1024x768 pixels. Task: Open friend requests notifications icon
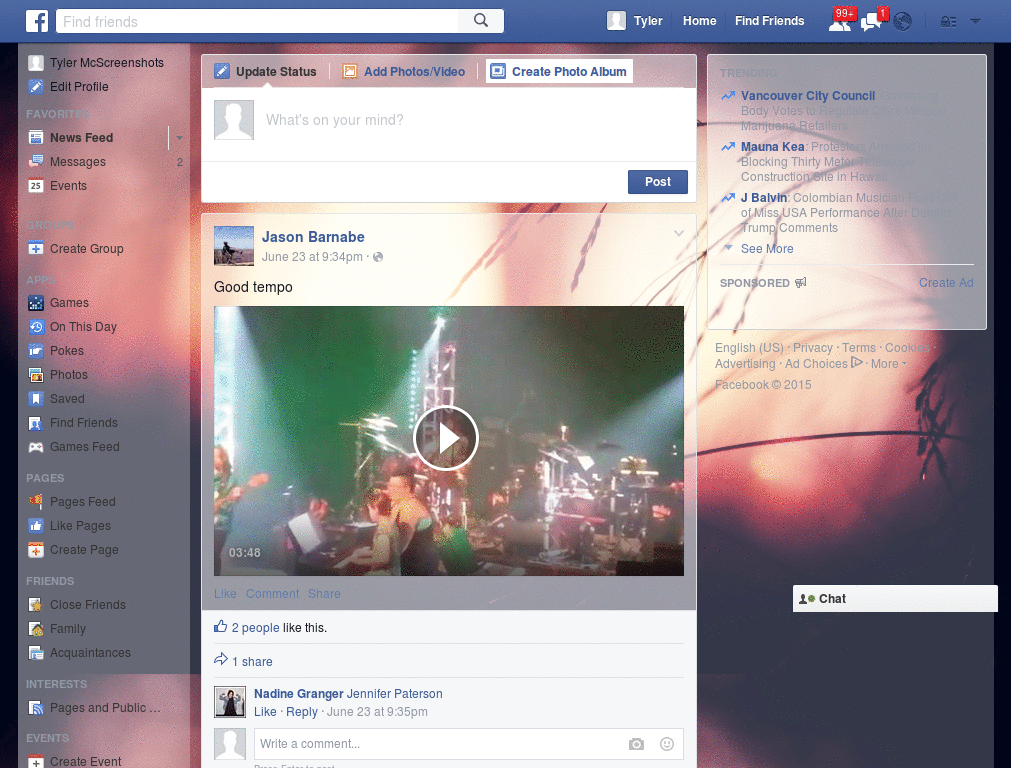click(x=840, y=22)
